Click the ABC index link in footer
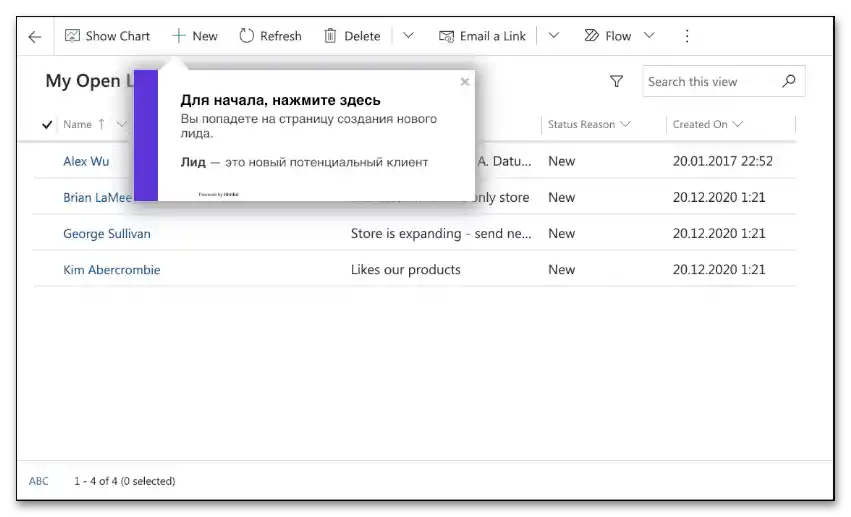 (x=39, y=481)
